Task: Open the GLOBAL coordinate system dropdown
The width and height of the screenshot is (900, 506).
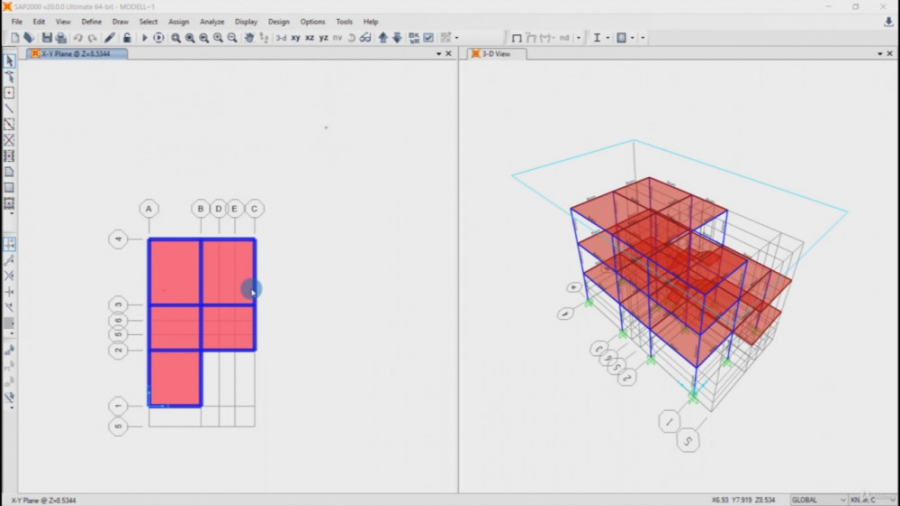Action: coord(818,500)
